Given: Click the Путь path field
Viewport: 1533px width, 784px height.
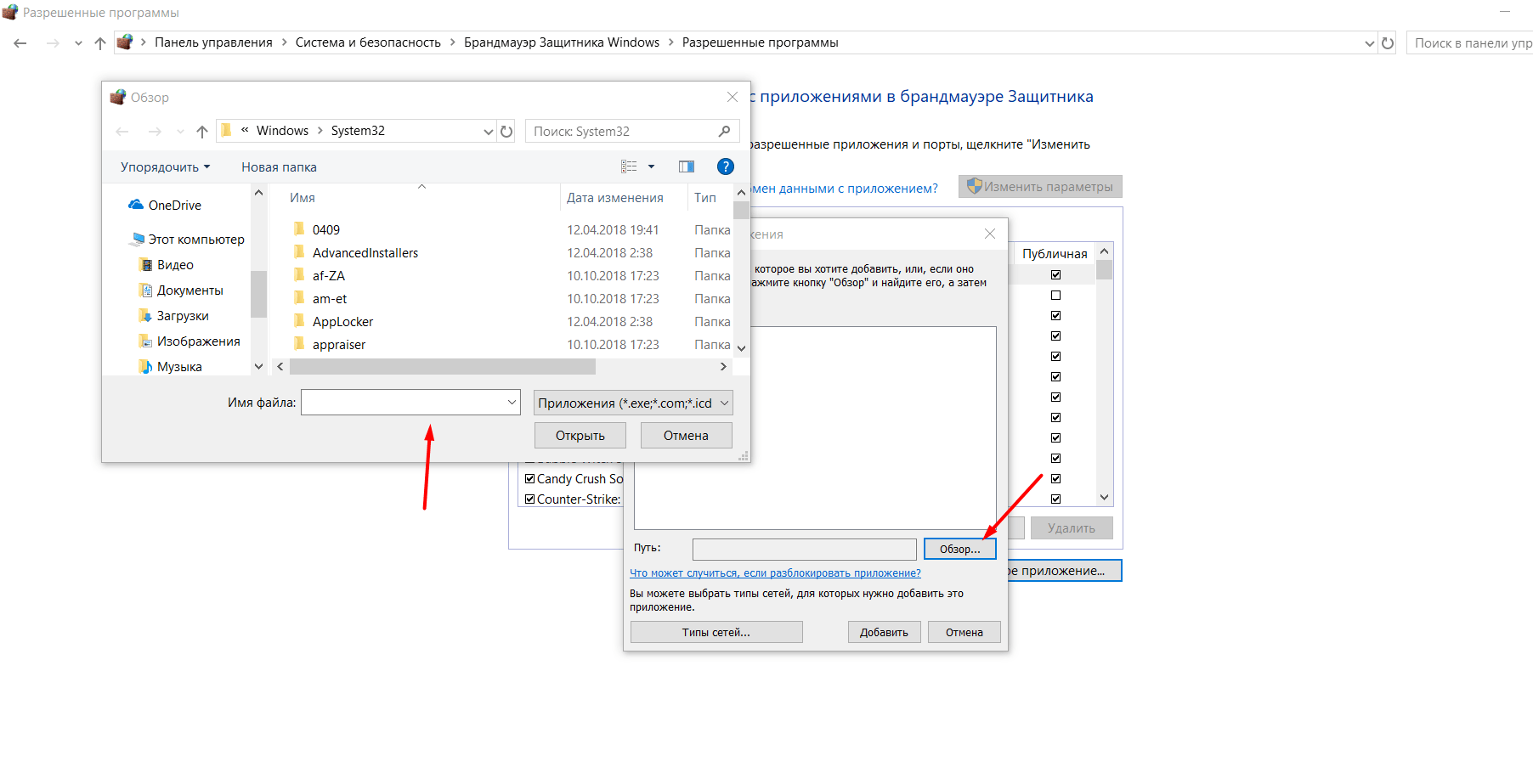Looking at the screenshot, I should (x=804, y=550).
